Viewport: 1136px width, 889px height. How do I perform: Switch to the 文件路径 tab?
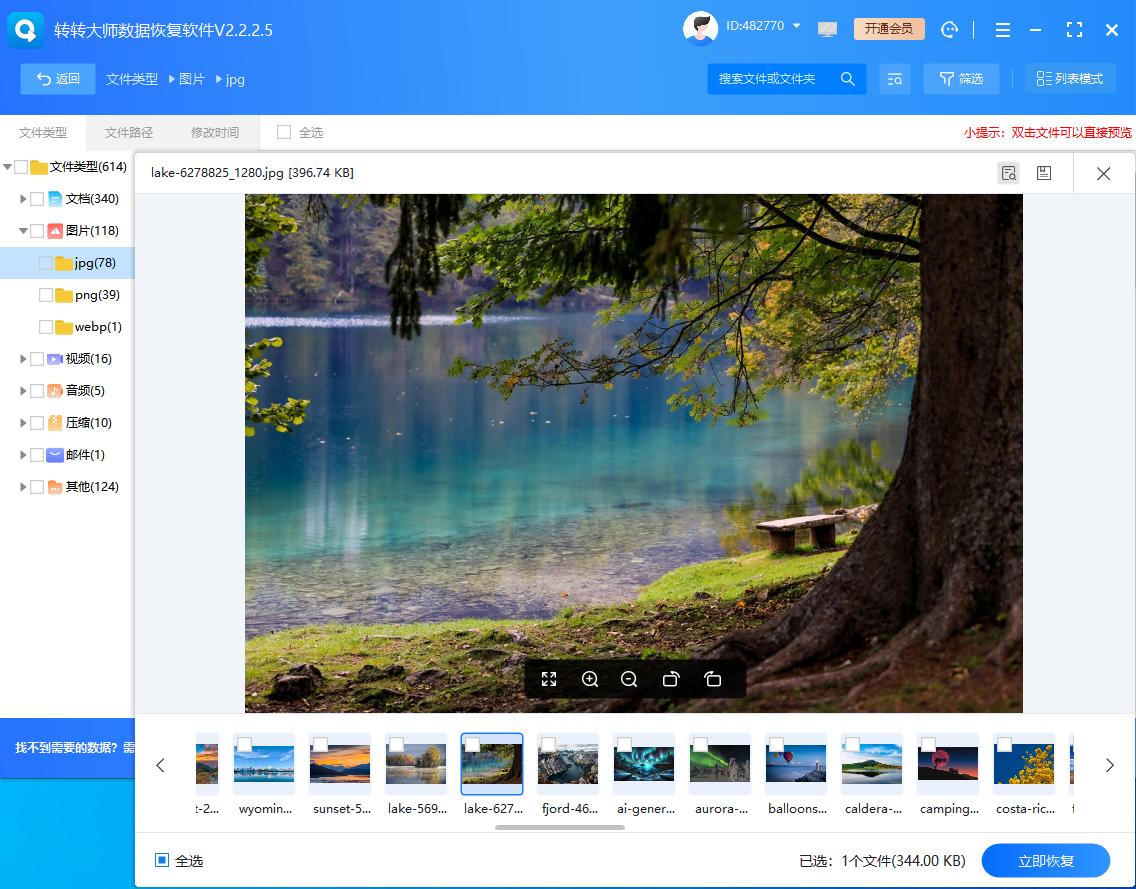(x=128, y=131)
